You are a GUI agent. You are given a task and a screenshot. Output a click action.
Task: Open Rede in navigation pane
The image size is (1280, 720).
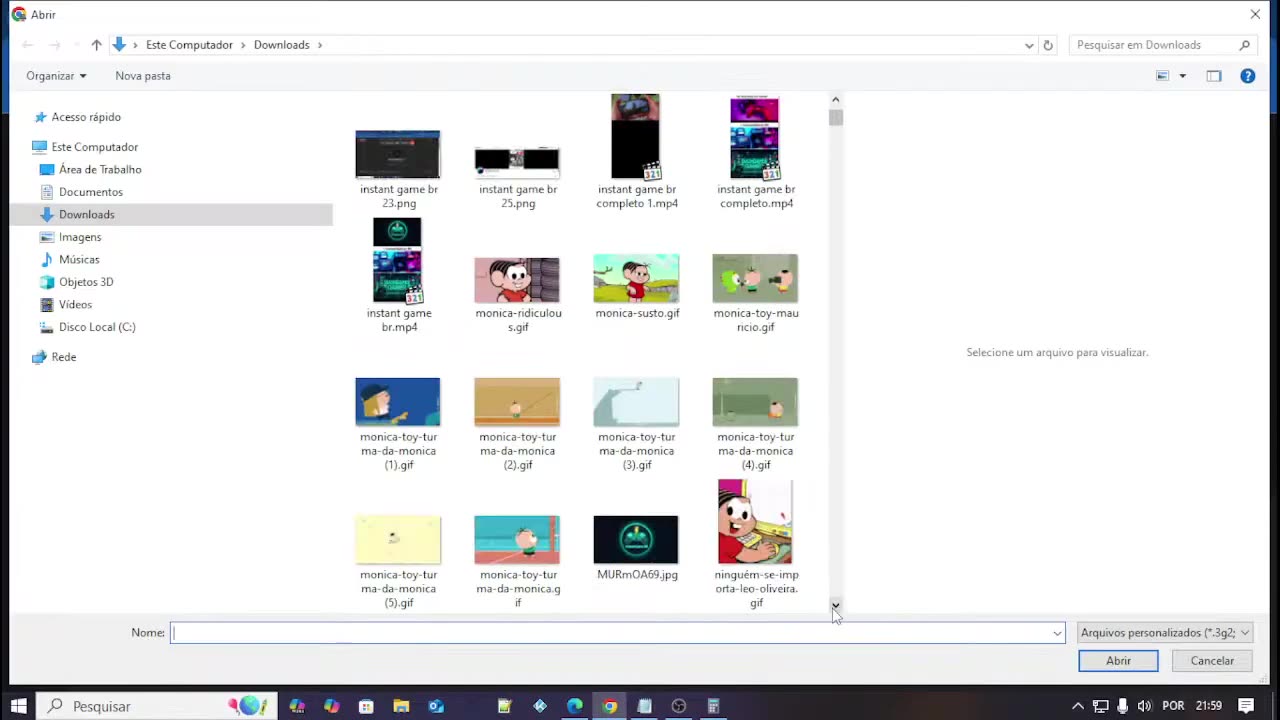click(63, 357)
